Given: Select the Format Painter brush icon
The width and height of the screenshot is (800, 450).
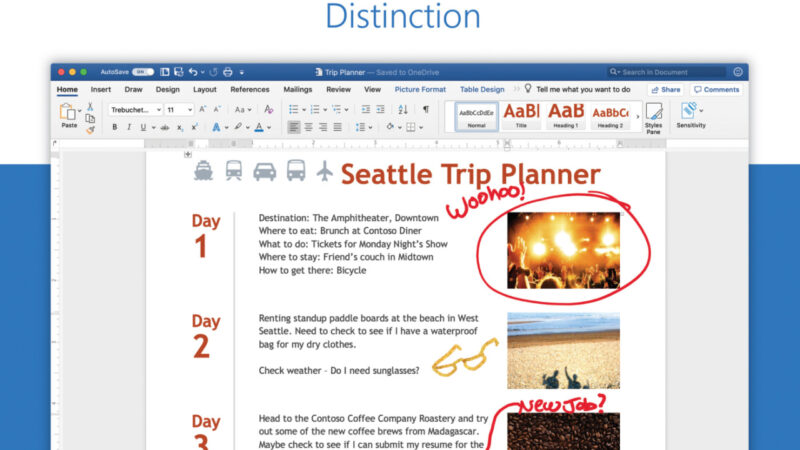Looking at the screenshot, I should 90,130.
